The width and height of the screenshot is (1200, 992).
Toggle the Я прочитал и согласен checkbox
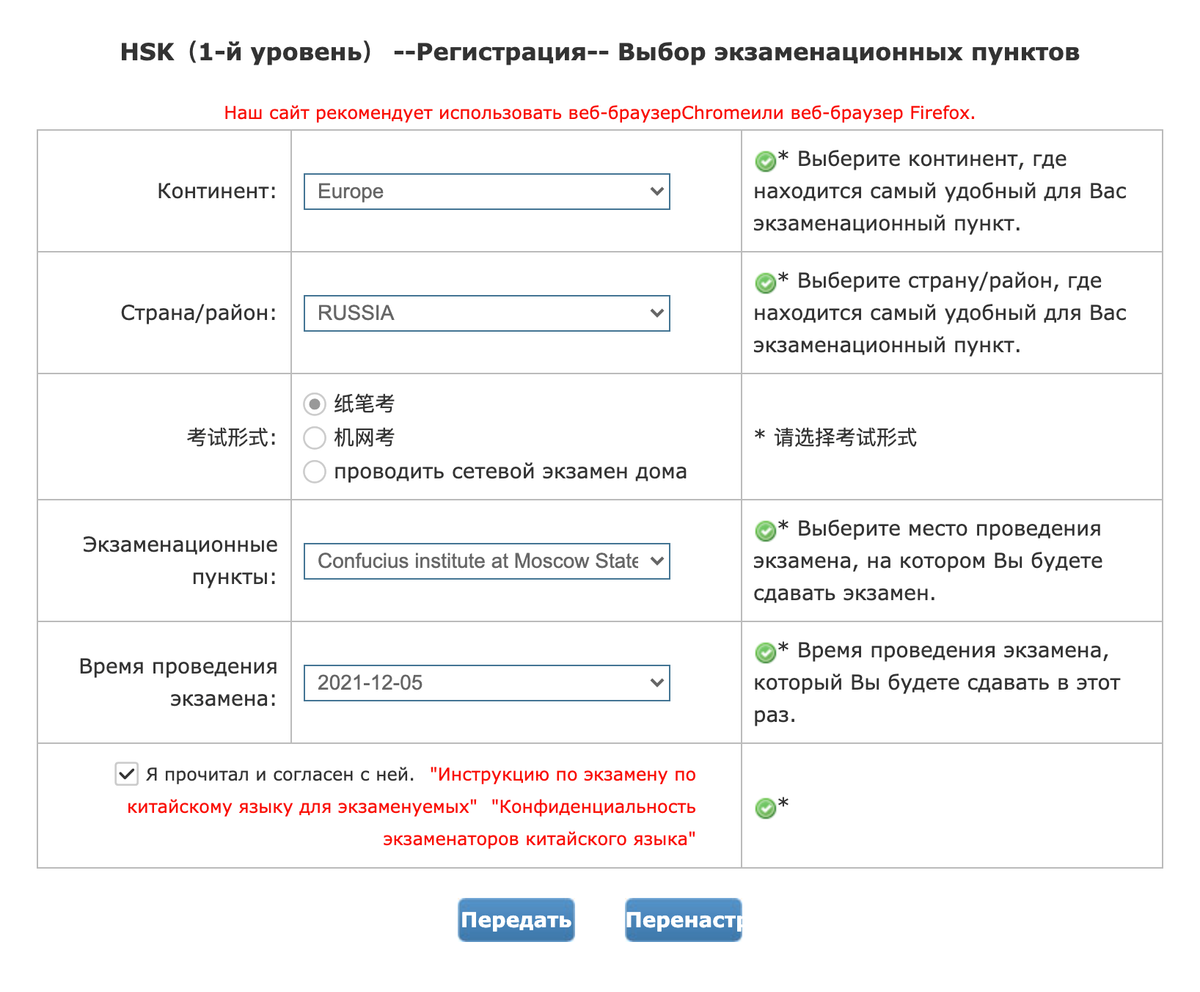[x=126, y=773]
